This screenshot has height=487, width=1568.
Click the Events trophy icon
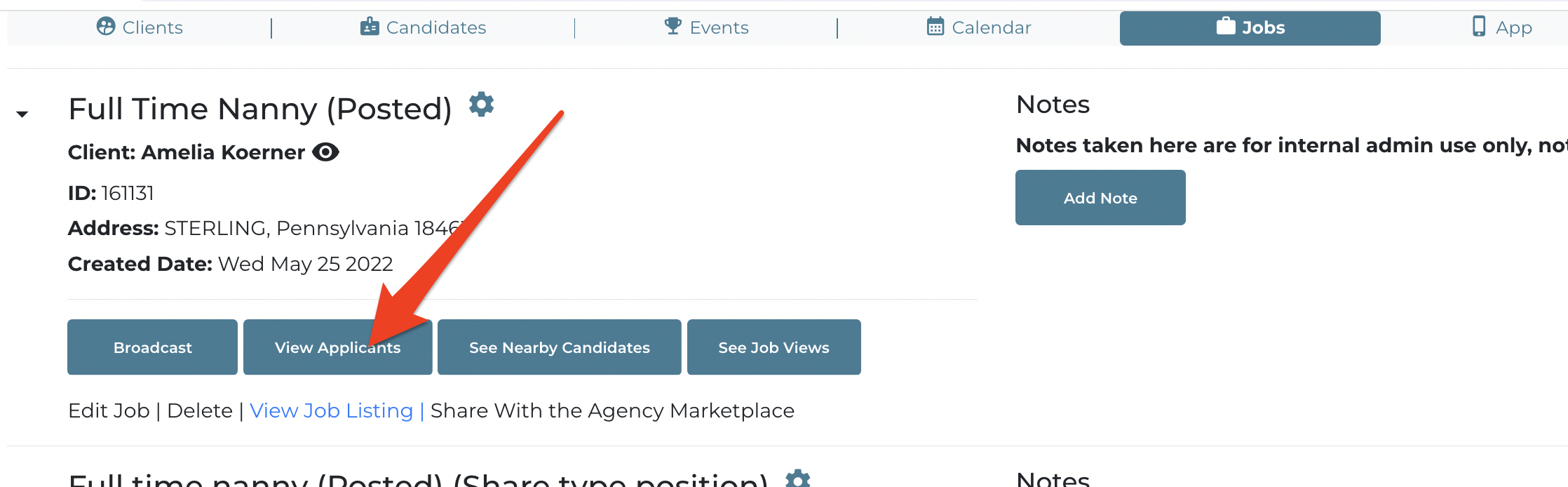tap(673, 27)
